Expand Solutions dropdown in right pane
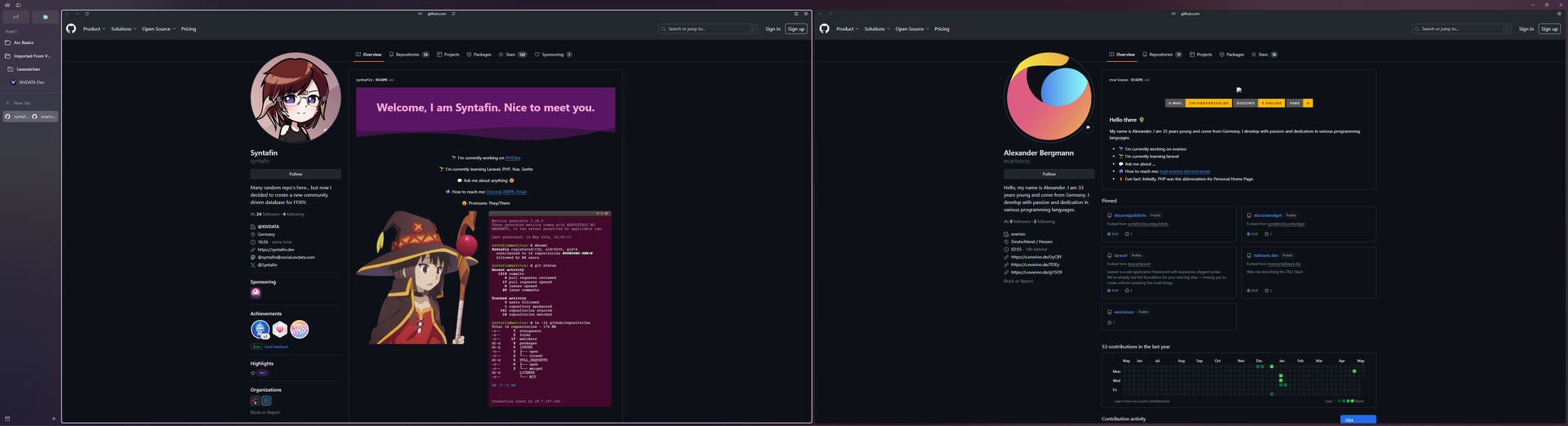The height and width of the screenshot is (426, 1568). (x=877, y=29)
